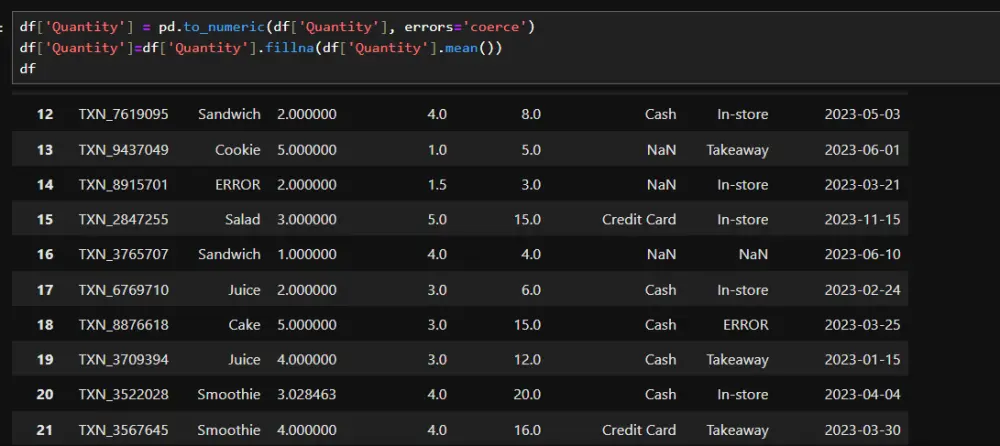Select row index 15
The image size is (1000, 446).
pyautogui.click(x=45, y=219)
